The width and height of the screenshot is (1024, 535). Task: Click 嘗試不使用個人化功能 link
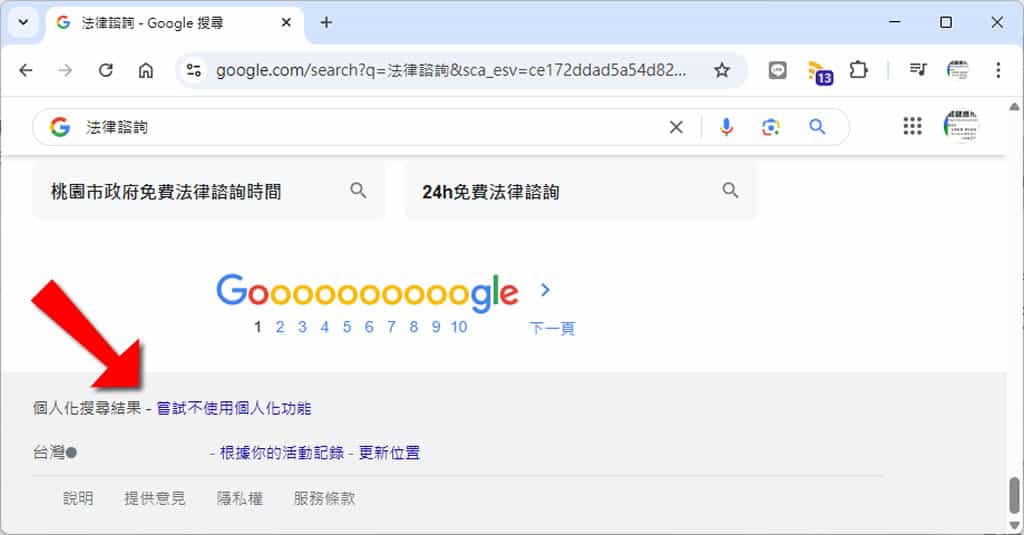point(234,408)
